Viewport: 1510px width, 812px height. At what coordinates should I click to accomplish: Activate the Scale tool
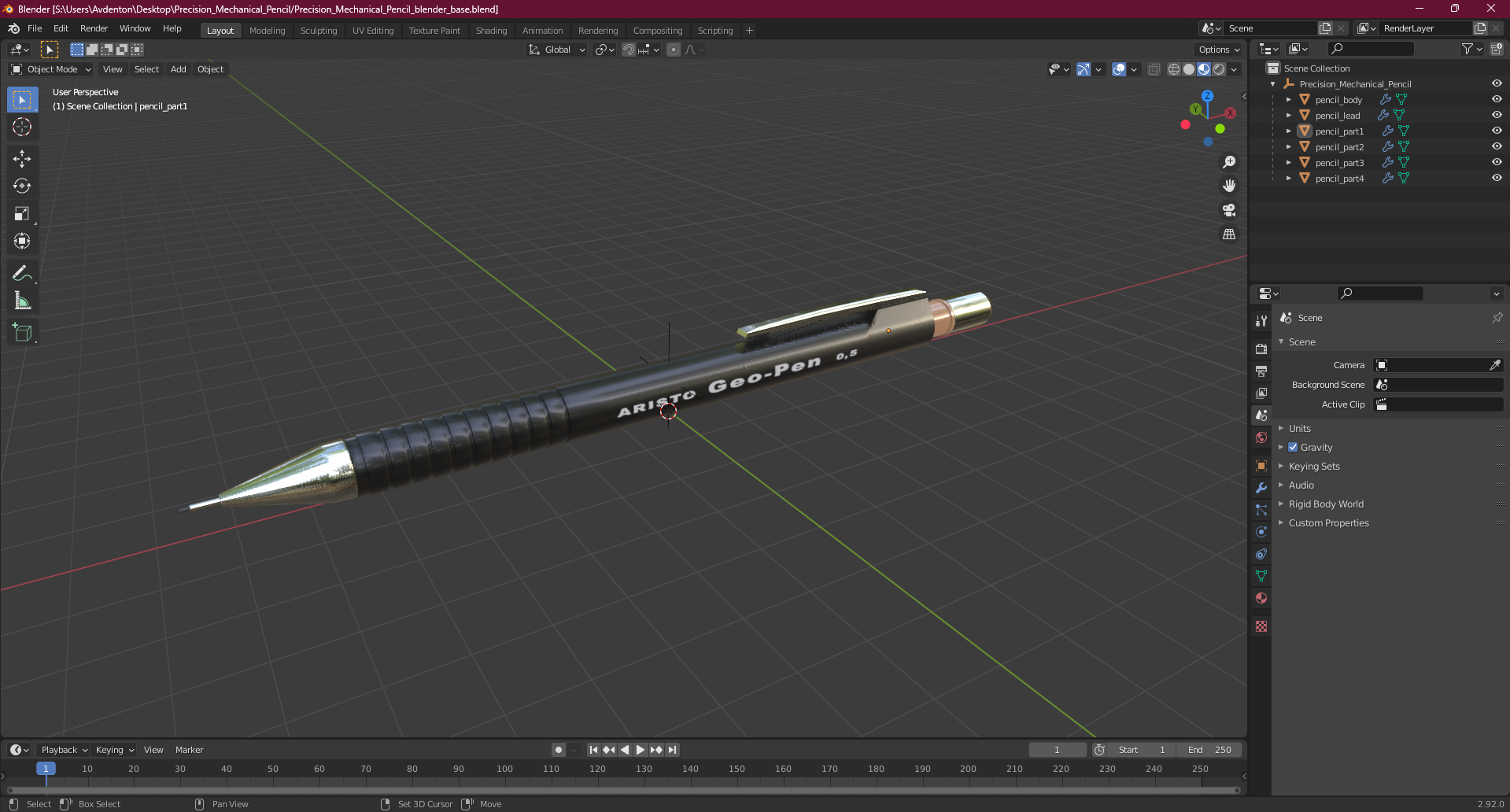[22, 214]
